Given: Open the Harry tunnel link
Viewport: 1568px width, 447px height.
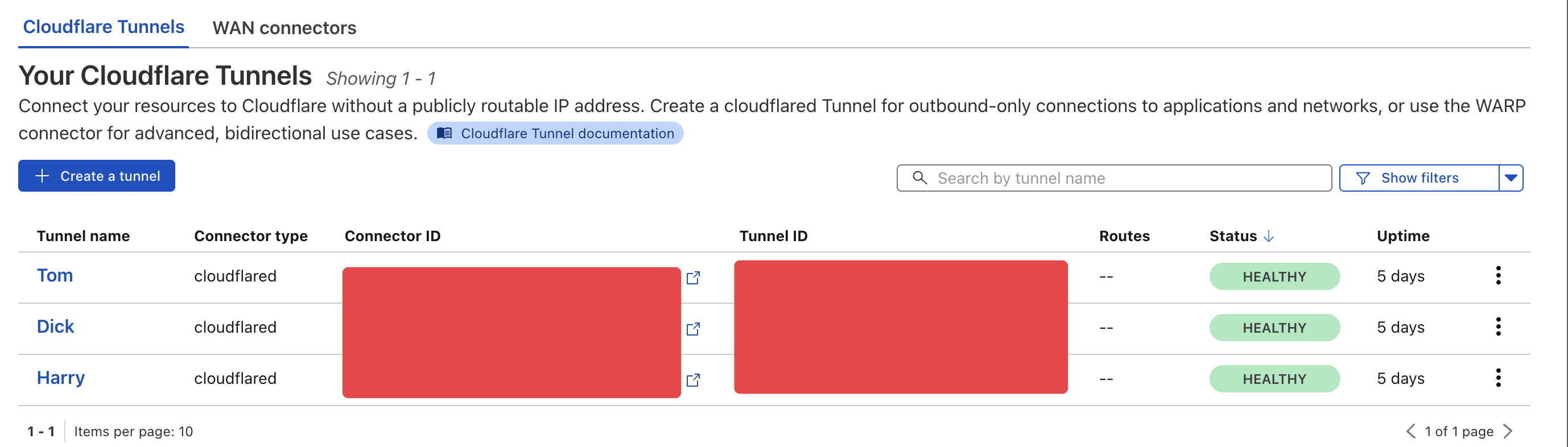Looking at the screenshot, I should (61, 378).
